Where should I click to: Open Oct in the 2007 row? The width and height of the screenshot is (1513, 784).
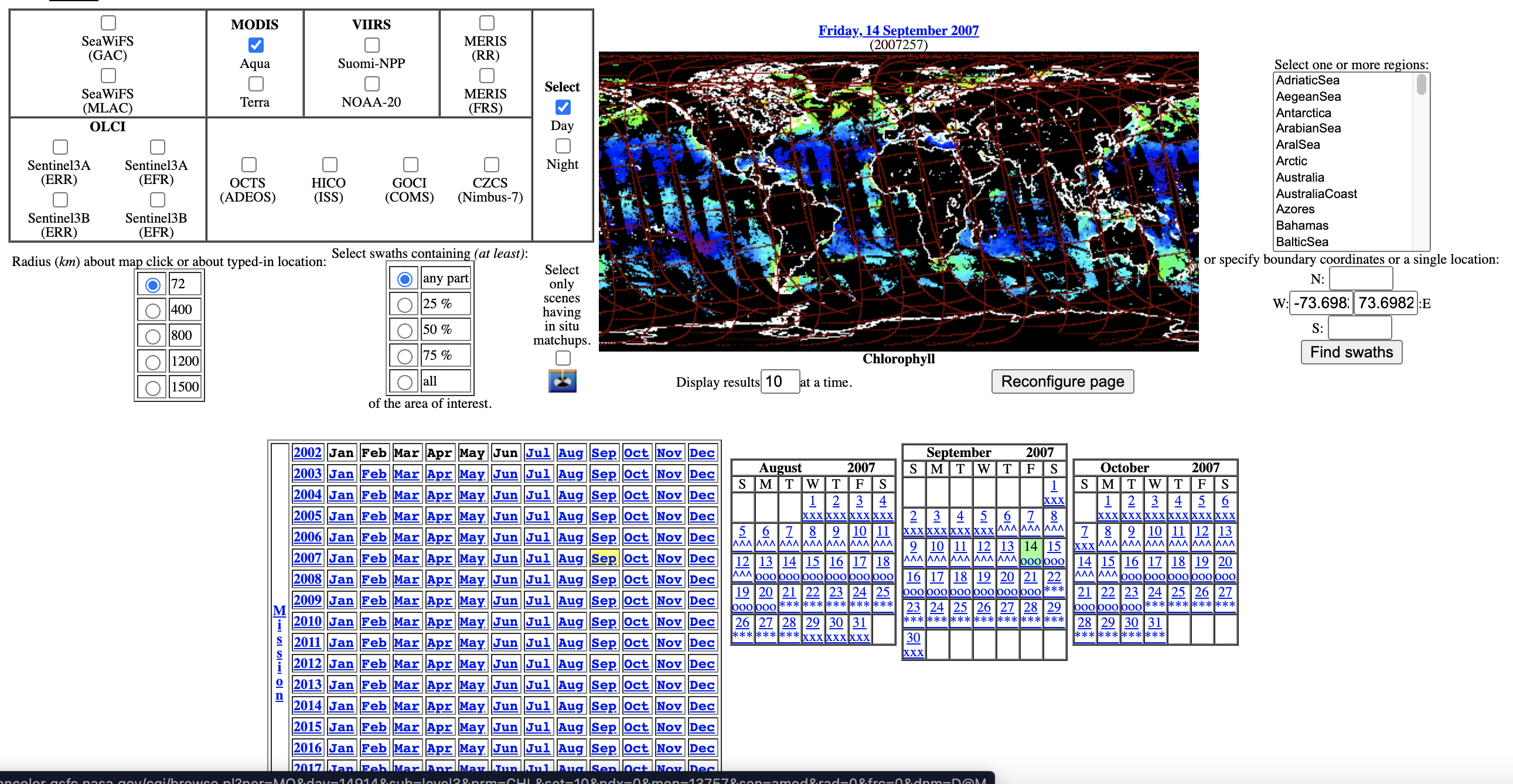[x=636, y=558]
